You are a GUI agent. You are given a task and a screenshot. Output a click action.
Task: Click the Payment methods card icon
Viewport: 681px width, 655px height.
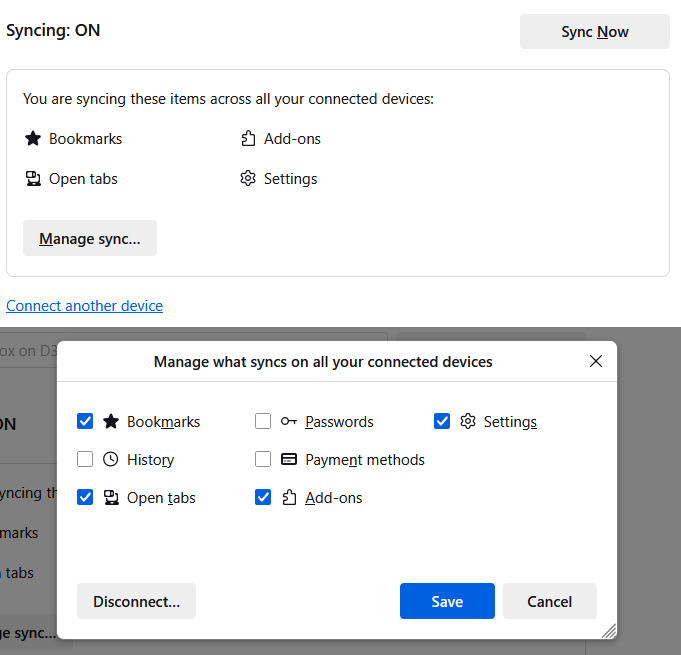tap(289, 460)
